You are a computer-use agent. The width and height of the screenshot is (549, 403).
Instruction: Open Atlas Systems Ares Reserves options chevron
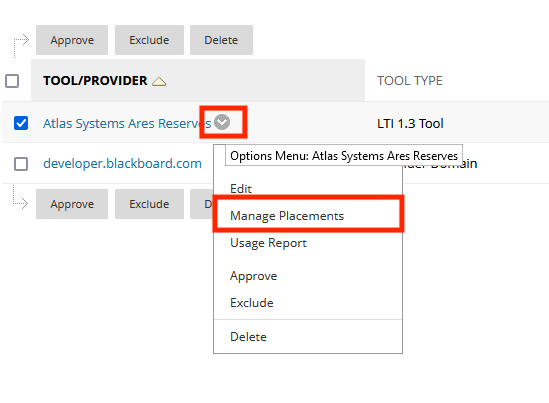[x=222, y=122]
